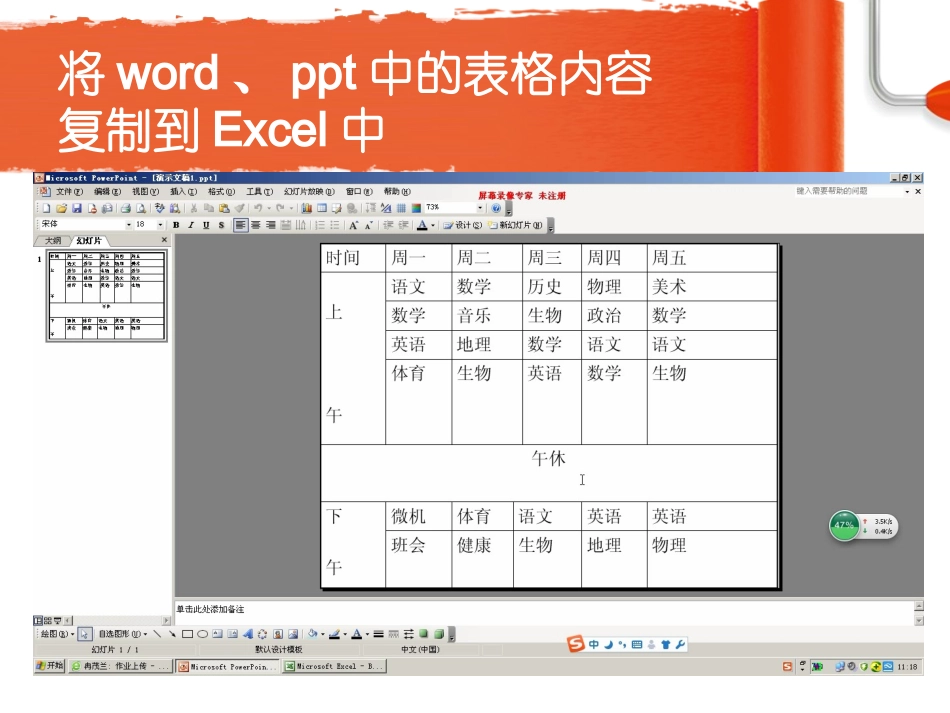Select the slide 1 thumbnail in the panel
The image size is (950, 713).
pos(107,296)
